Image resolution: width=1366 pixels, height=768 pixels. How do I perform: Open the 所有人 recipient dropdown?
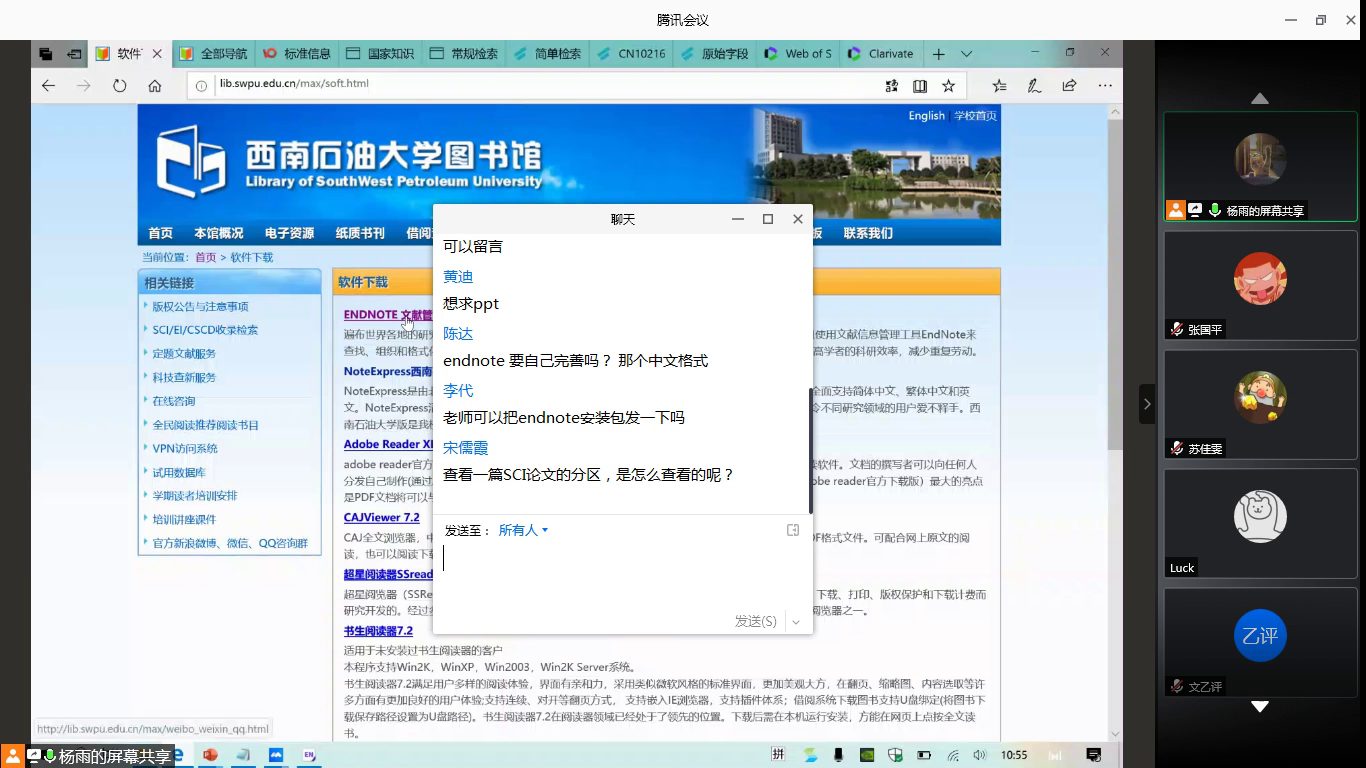click(523, 530)
